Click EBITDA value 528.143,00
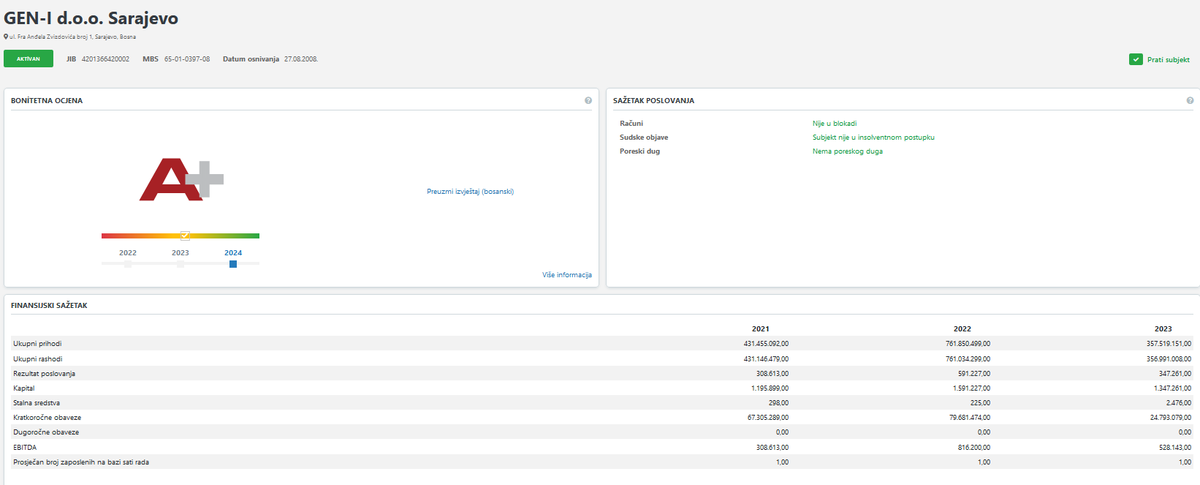The width and height of the screenshot is (1200, 485). (1175, 446)
